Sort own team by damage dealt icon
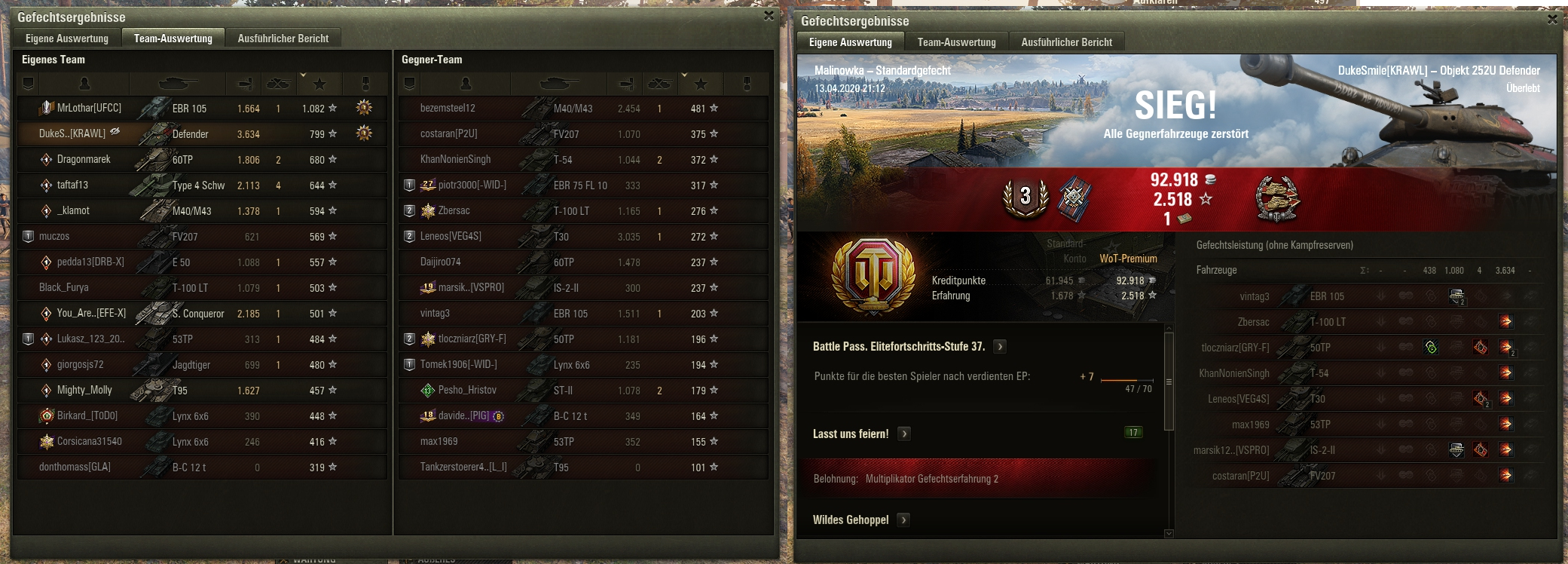The width and height of the screenshot is (1568, 564). click(245, 84)
